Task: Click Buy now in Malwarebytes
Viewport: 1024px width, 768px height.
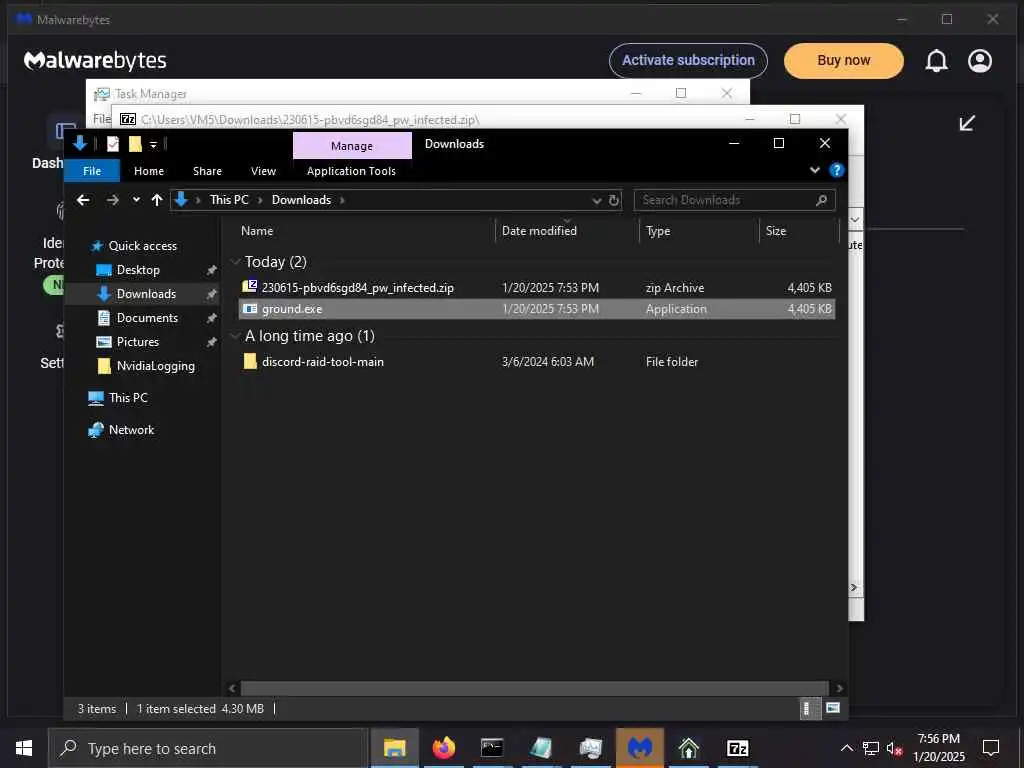Action: (x=843, y=60)
